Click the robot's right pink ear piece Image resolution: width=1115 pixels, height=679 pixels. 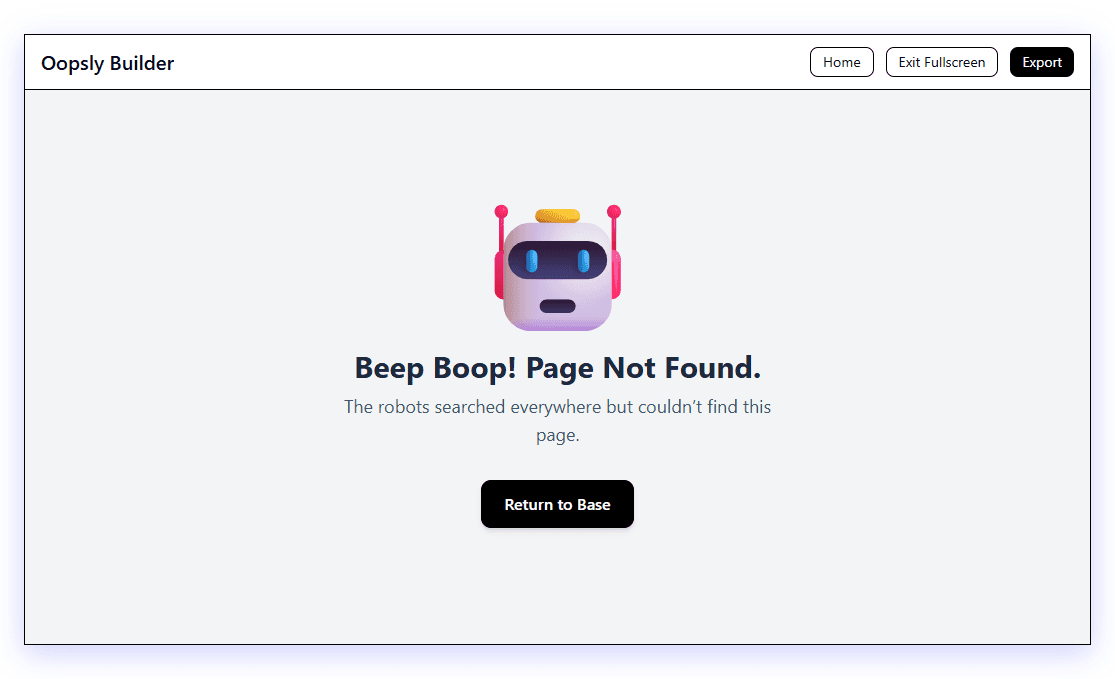point(616,274)
